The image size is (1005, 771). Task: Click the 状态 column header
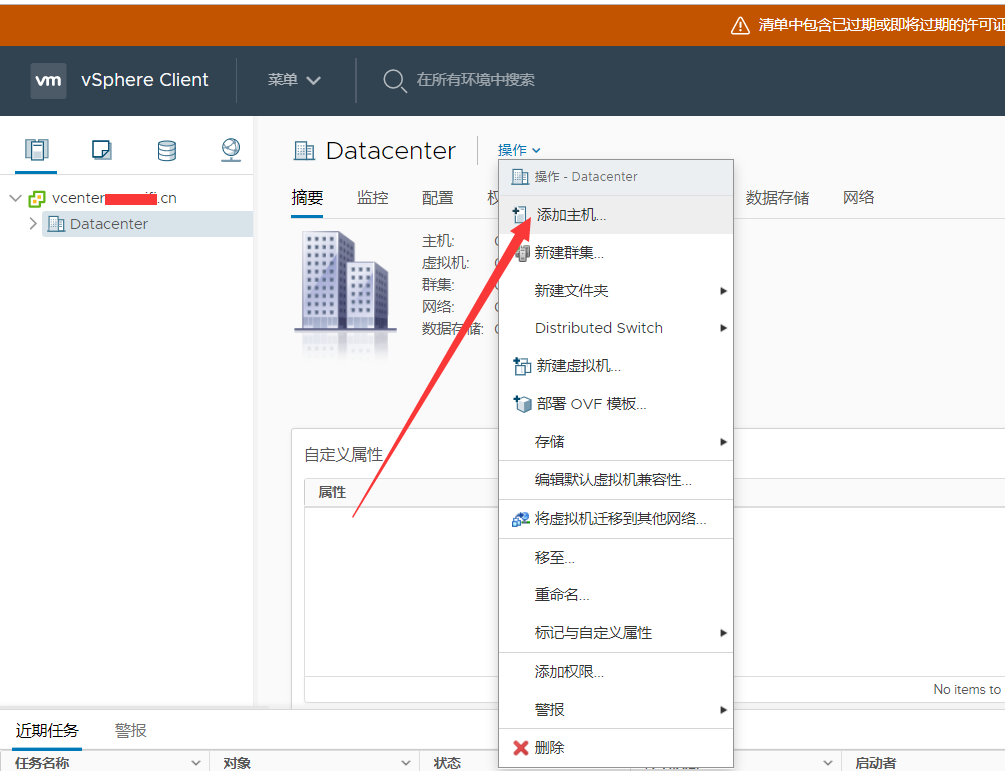point(447,763)
